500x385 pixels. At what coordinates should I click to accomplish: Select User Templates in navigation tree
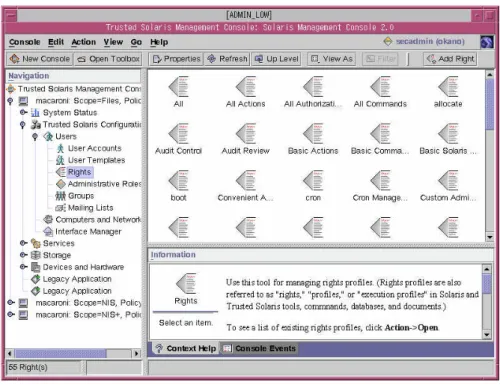96,160
